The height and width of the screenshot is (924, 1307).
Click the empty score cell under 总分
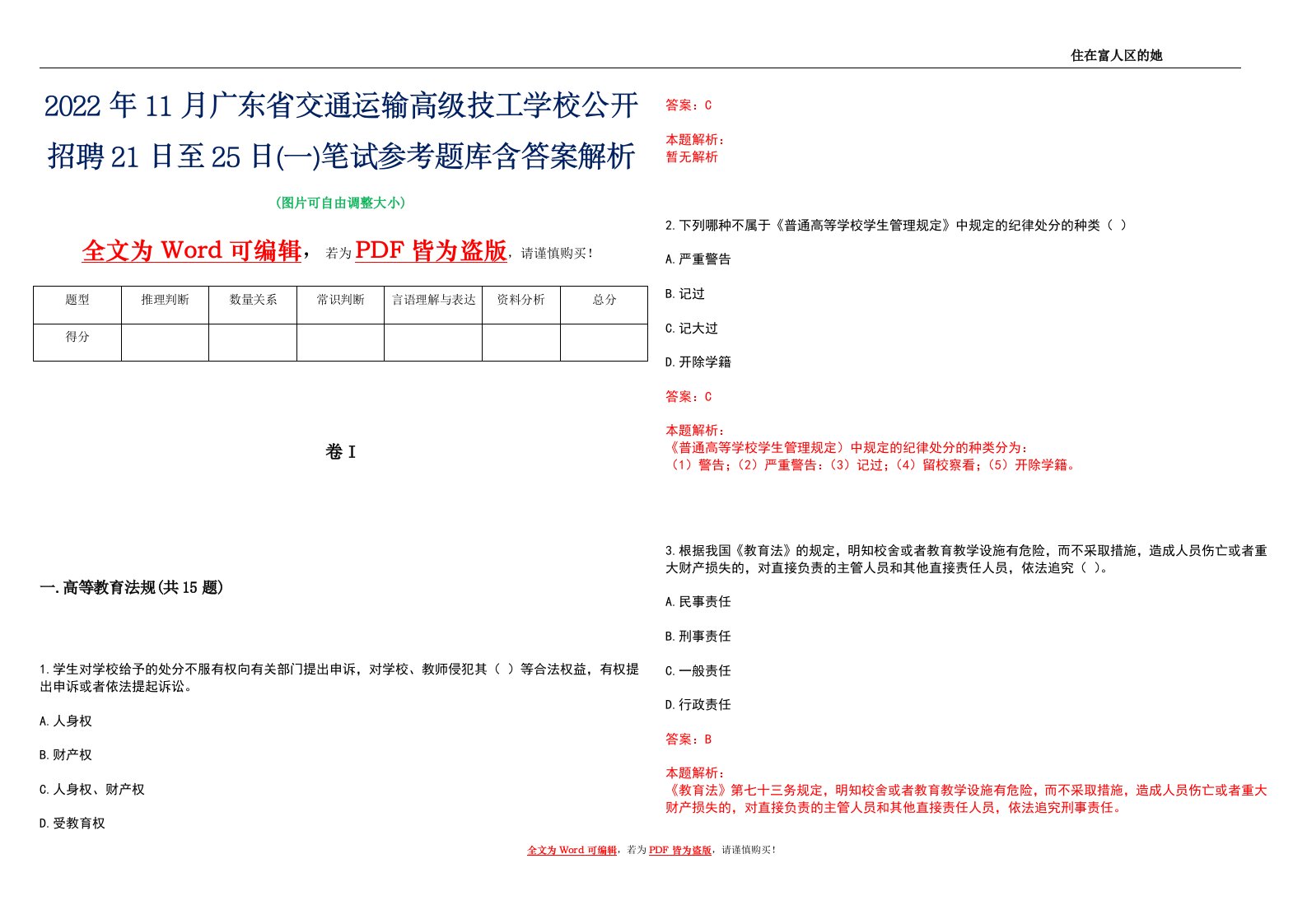point(604,343)
